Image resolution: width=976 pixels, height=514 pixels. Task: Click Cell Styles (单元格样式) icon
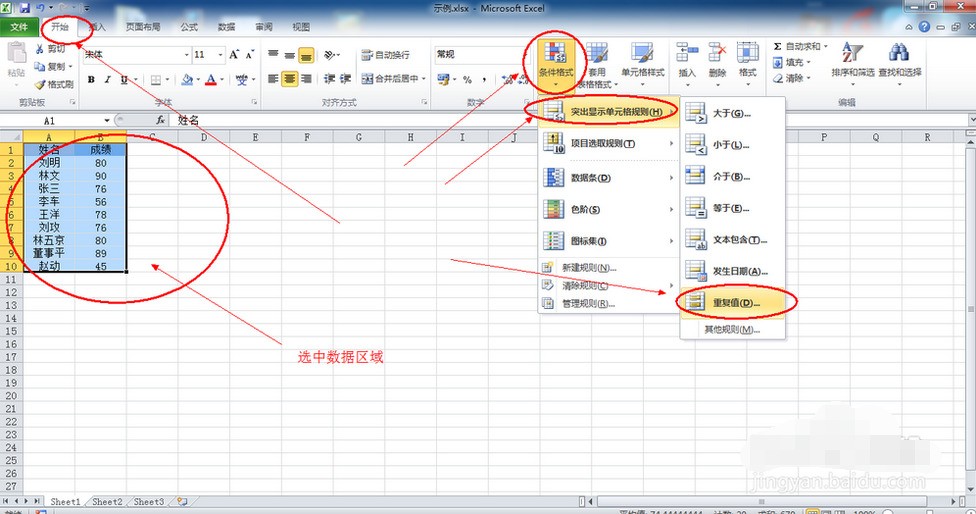point(642,53)
